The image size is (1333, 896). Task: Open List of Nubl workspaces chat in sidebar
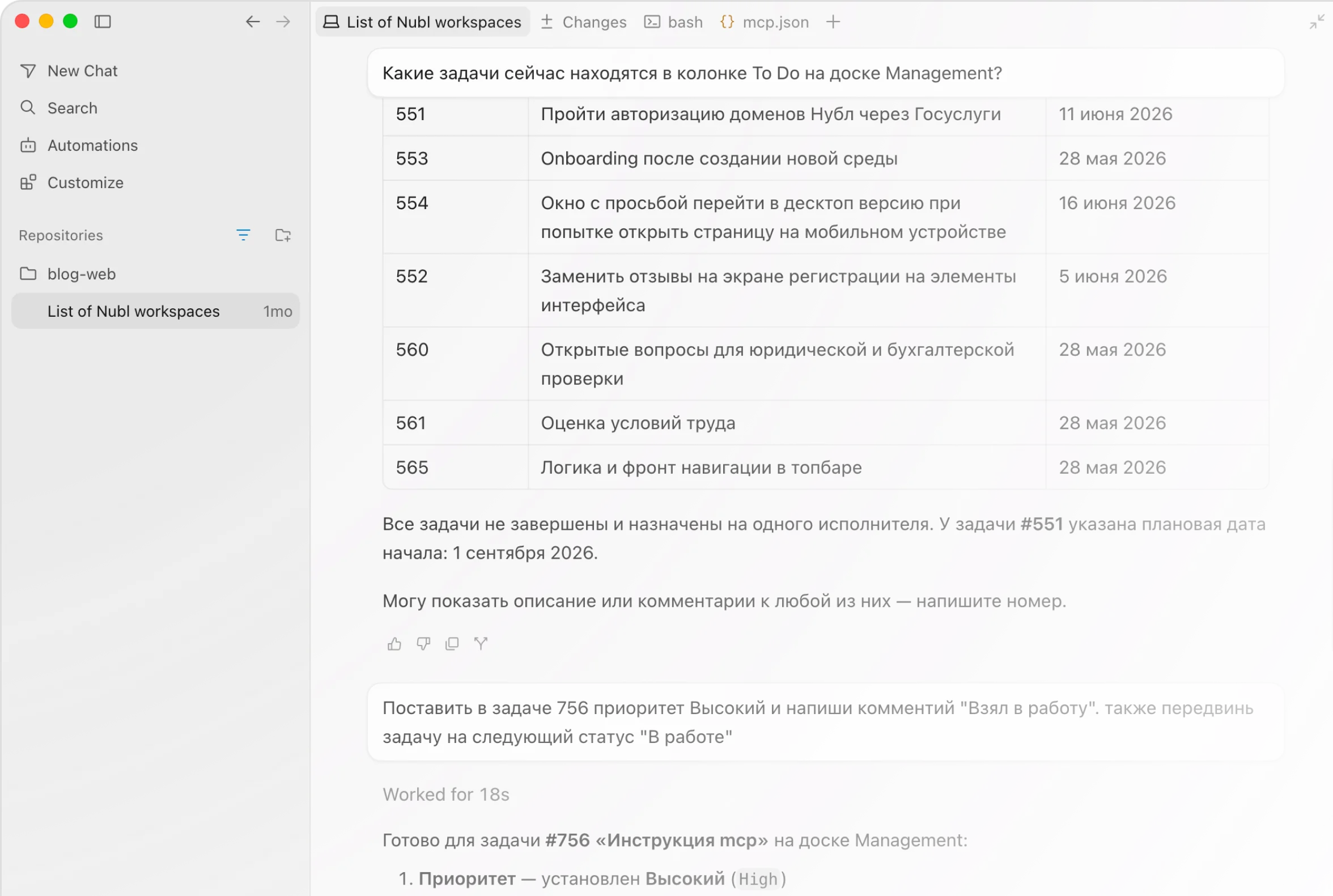click(155, 311)
